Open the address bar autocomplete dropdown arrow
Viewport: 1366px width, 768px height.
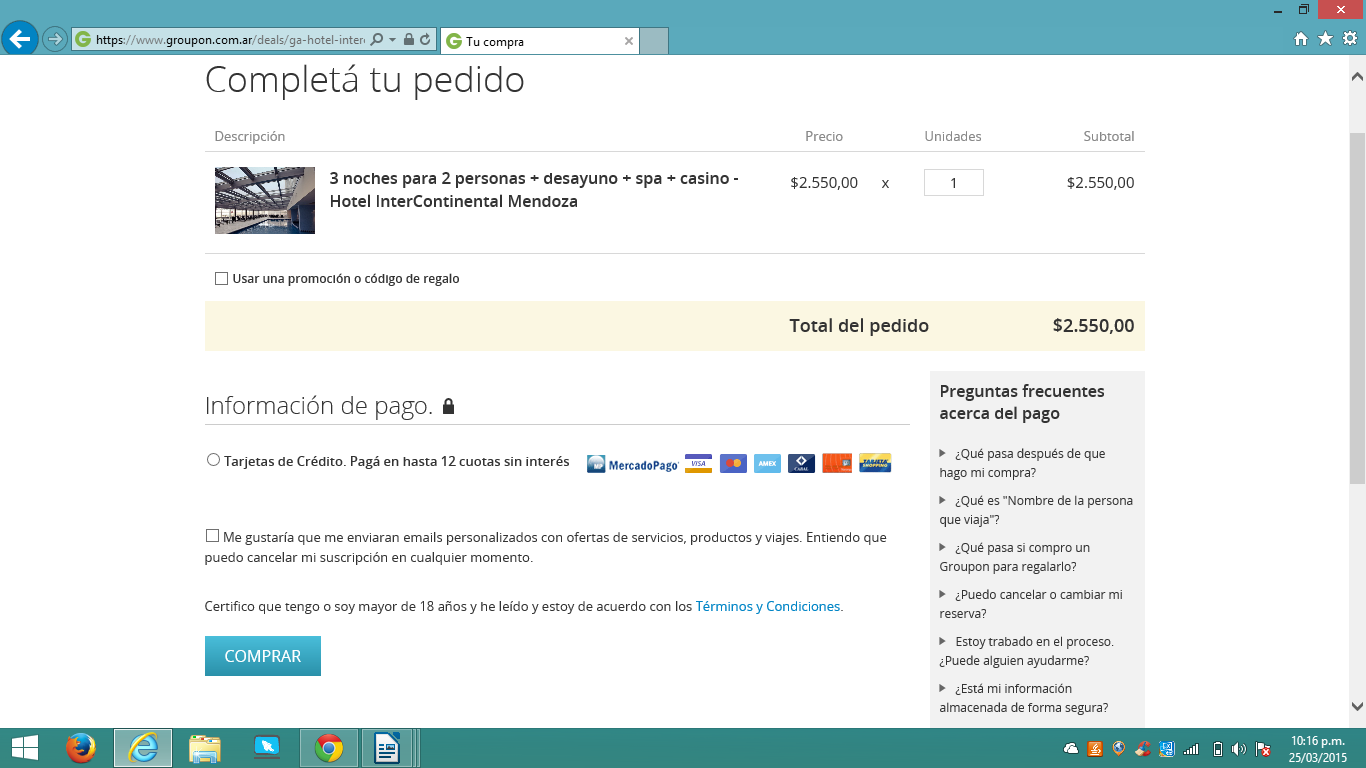click(392, 40)
